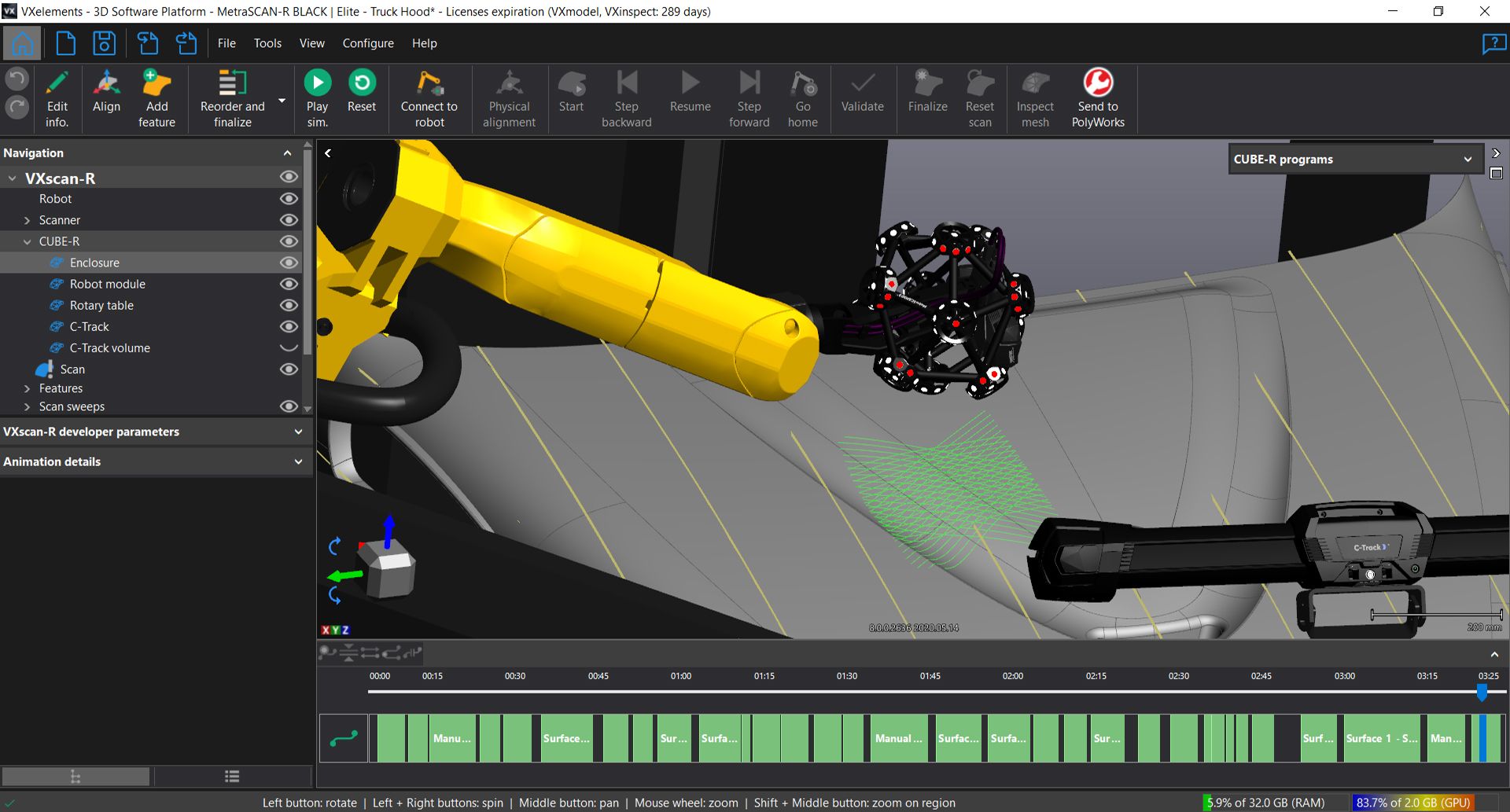Viewport: 1510px width, 812px height.
Task: Click Reorder and finalize
Action: [x=232, y=98]
